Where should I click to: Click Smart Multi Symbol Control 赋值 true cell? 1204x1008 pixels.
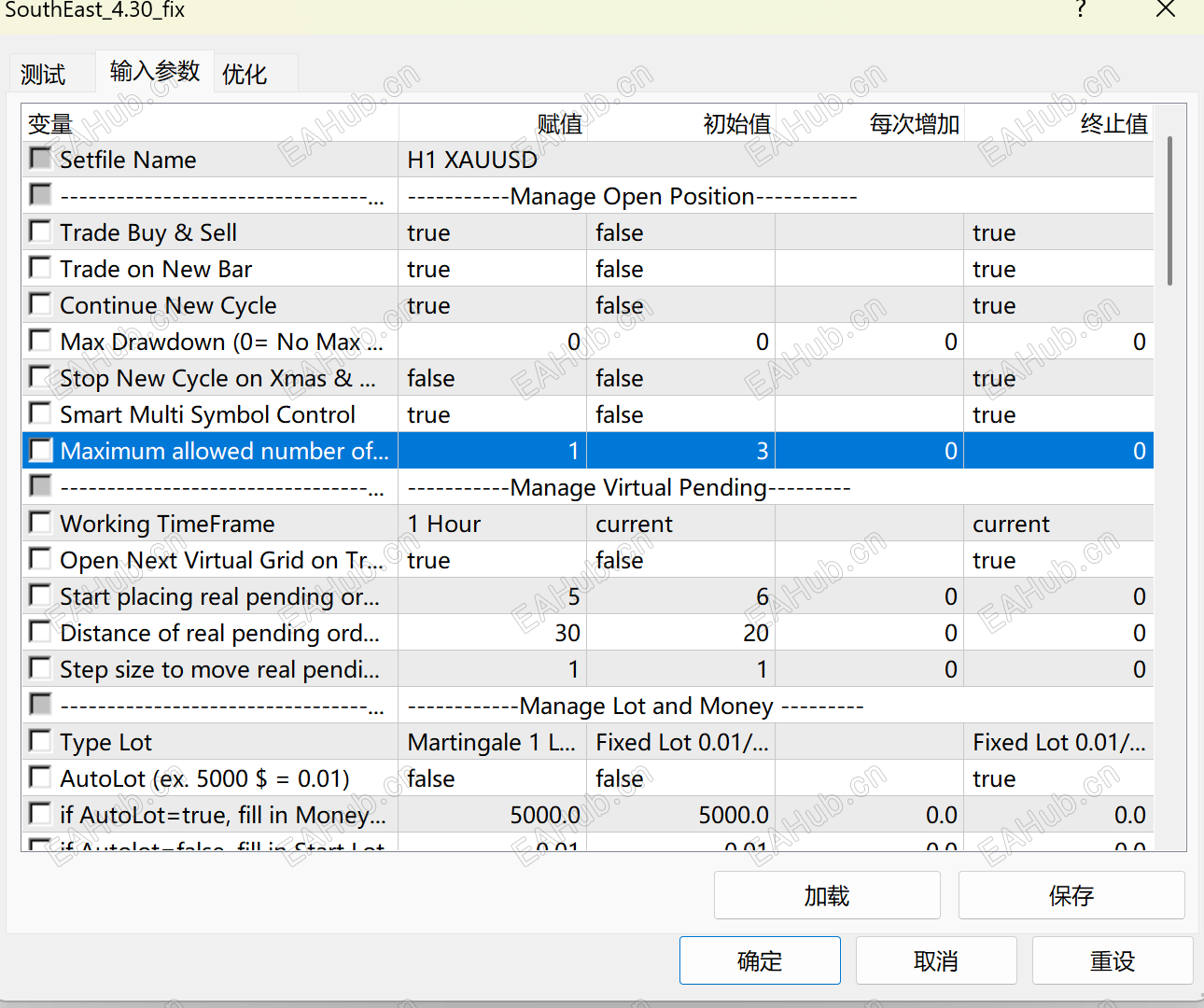(493, 414)
